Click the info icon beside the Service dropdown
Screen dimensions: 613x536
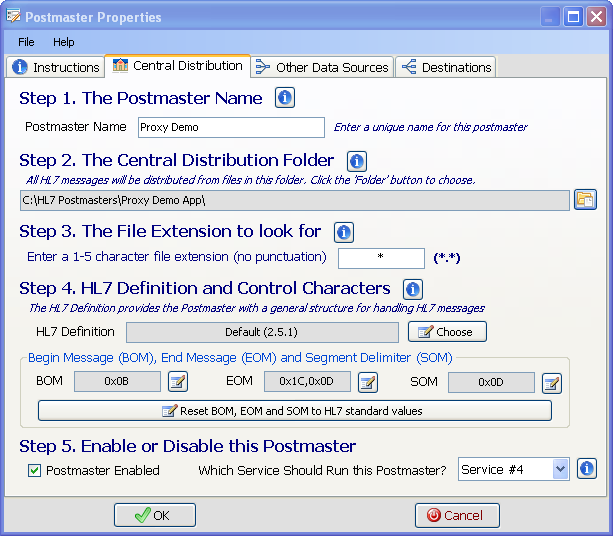pyautogui.click(x=587, y=469)
